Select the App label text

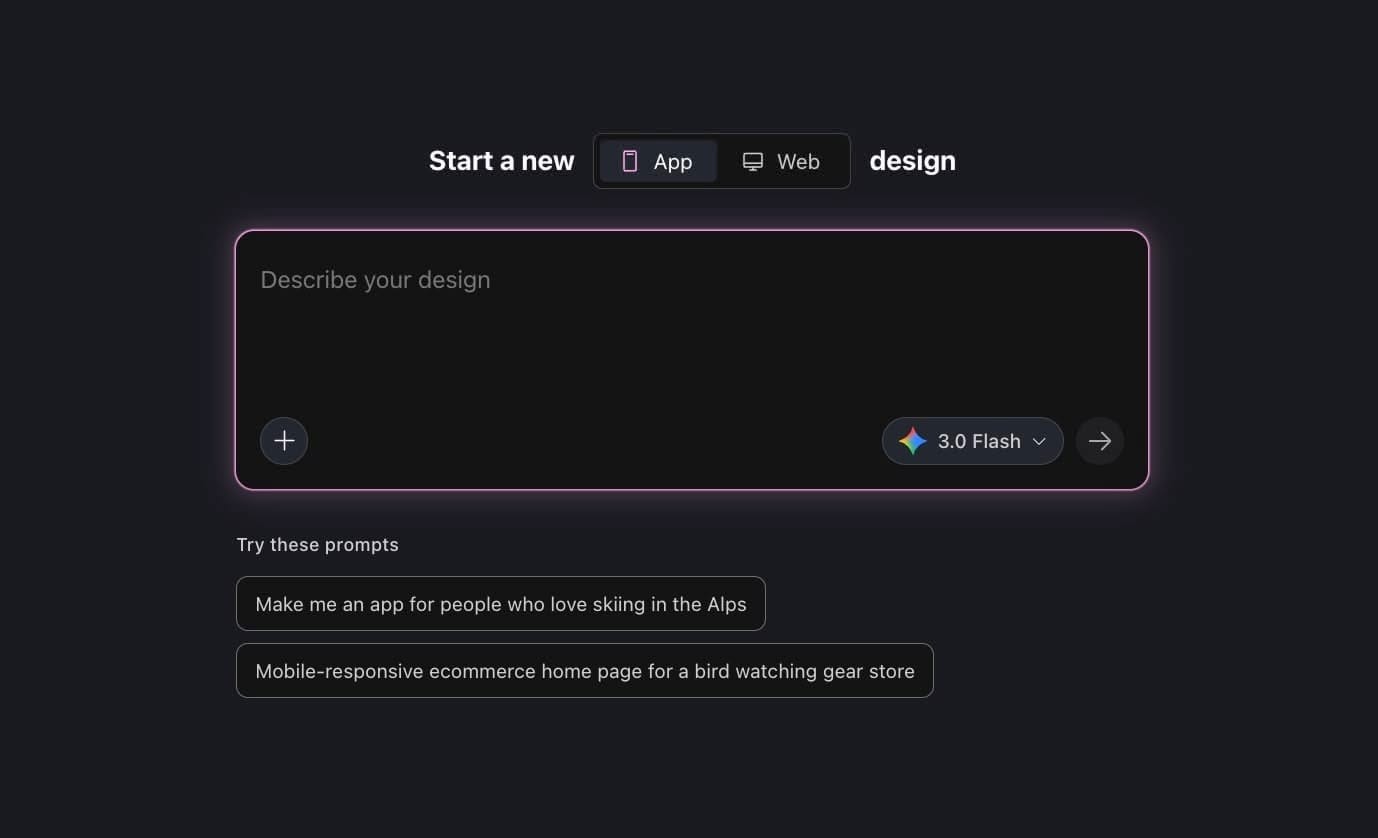(x=673, y=161)
